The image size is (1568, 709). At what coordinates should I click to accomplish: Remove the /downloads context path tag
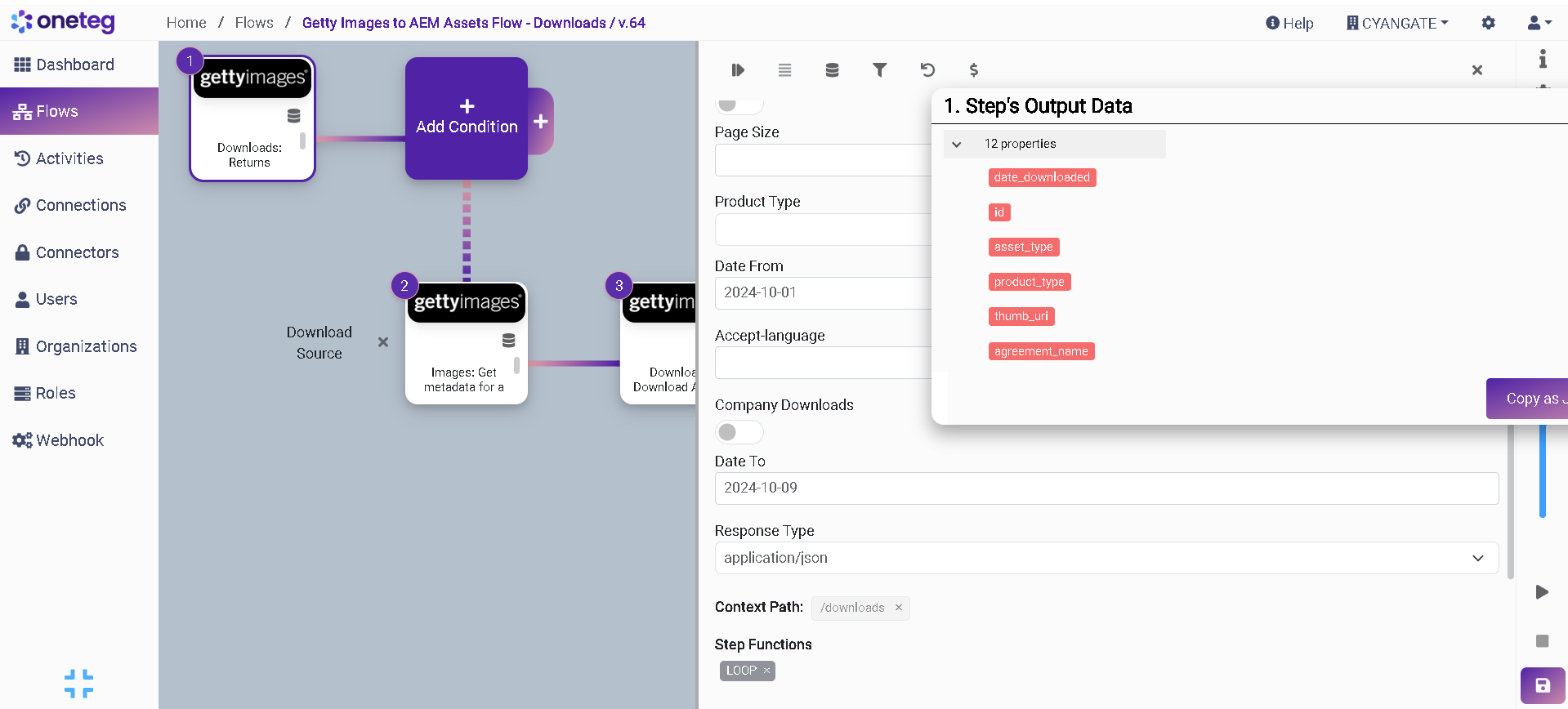coord(898,608)
